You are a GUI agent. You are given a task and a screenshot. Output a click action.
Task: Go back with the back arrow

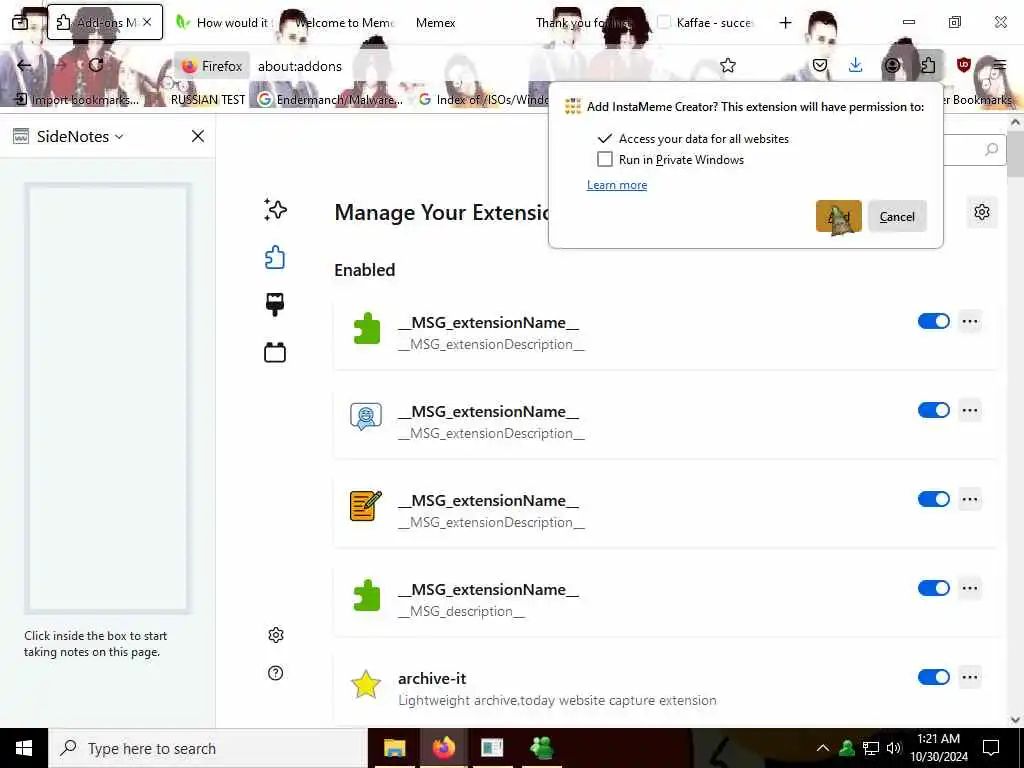click(x=24, y=65)
